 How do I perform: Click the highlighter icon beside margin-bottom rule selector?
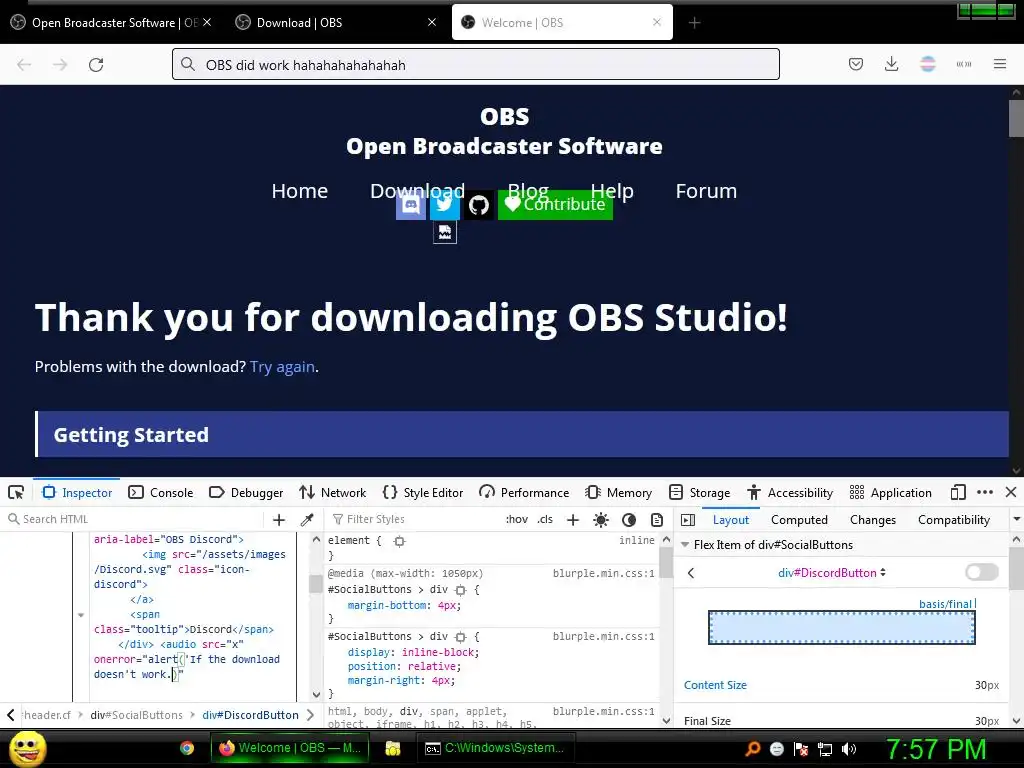tap(460, 590)
